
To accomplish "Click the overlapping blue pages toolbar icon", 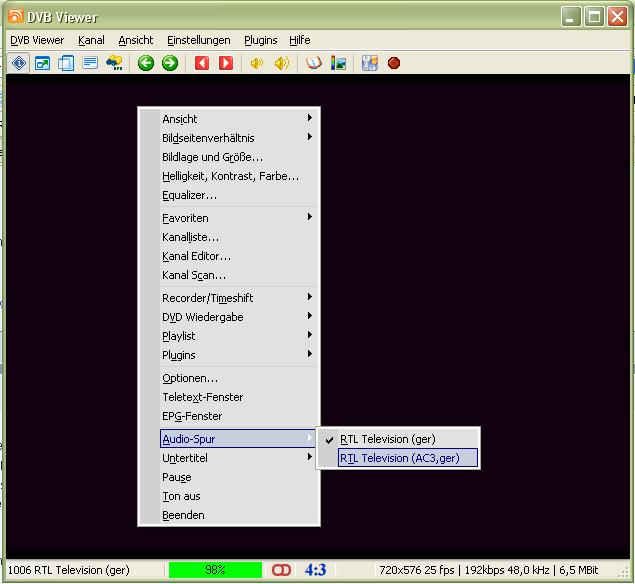I will click(66, 63).
